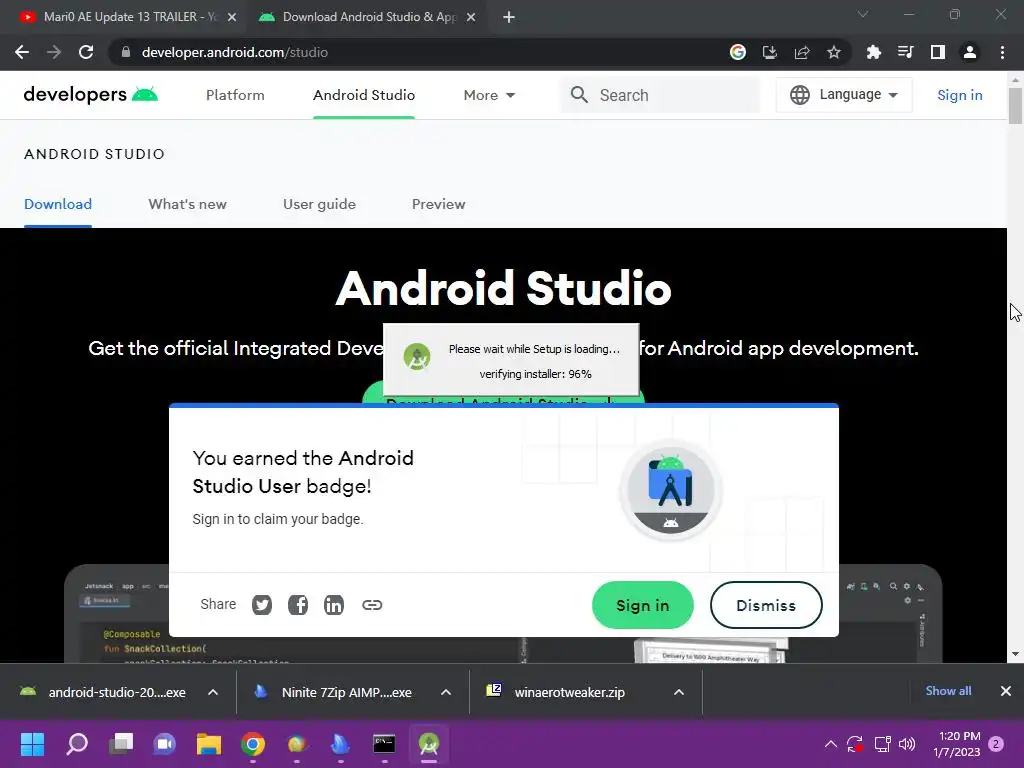Click the page vertical scrollbar thumb
The width and height of the screenshot is (1024, 768).
pos(1015,105)
